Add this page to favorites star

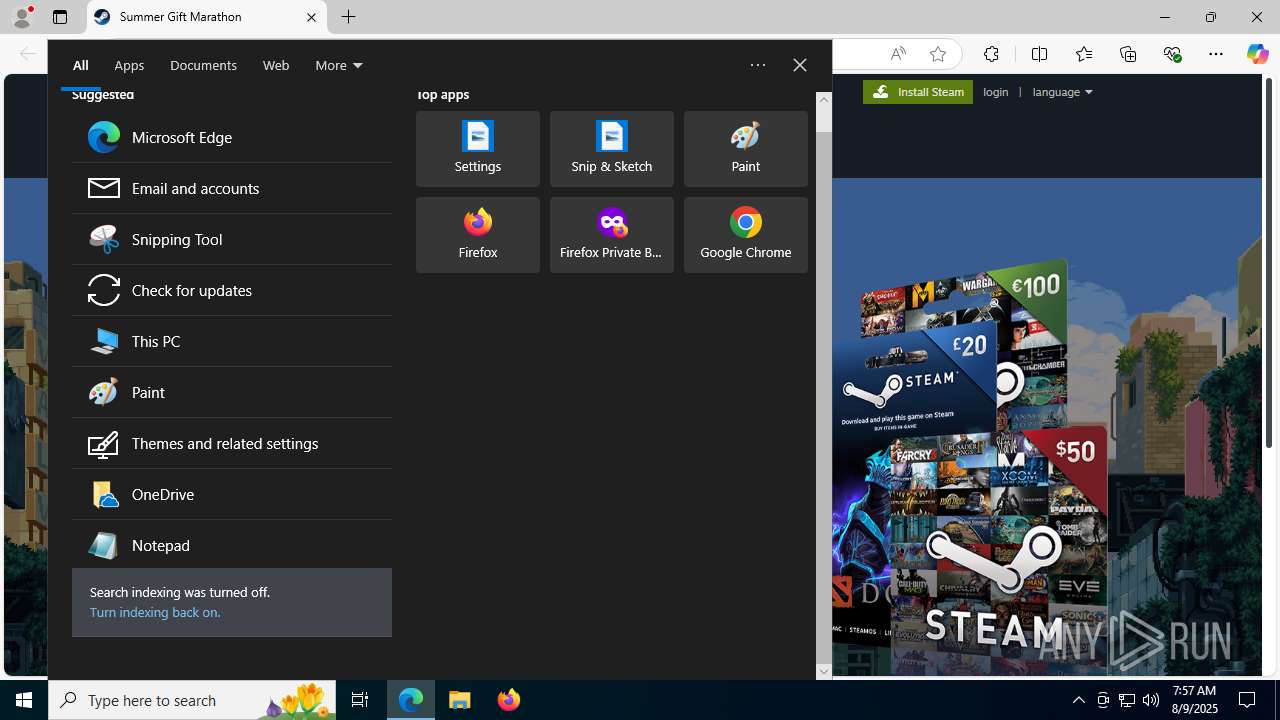938,54
